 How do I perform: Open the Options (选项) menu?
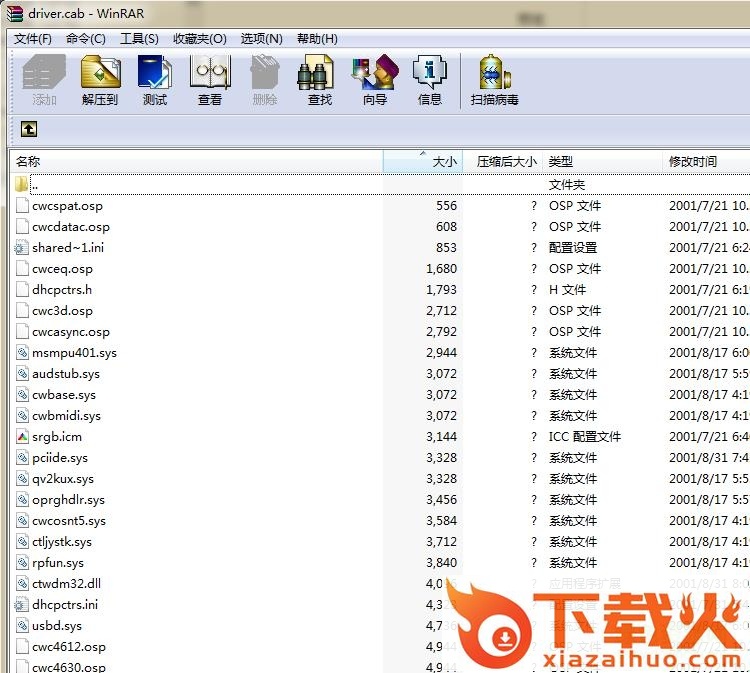coord(261,39)
